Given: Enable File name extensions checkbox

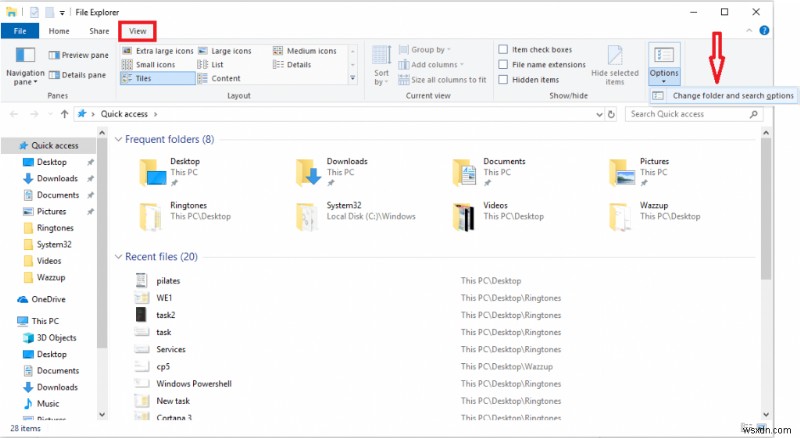Looking at the screenshot, I should pos(503,64).
